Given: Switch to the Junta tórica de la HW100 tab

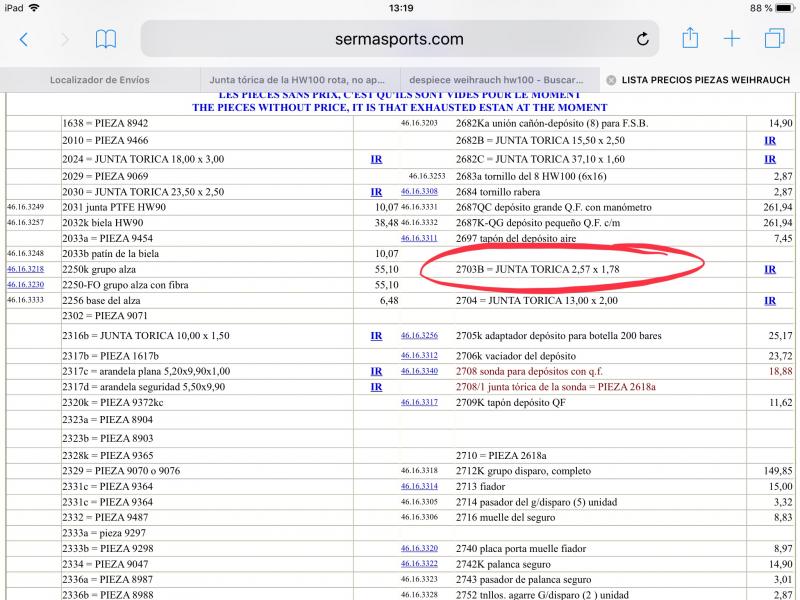Looking at the screenshot, I should pos(298,79).
